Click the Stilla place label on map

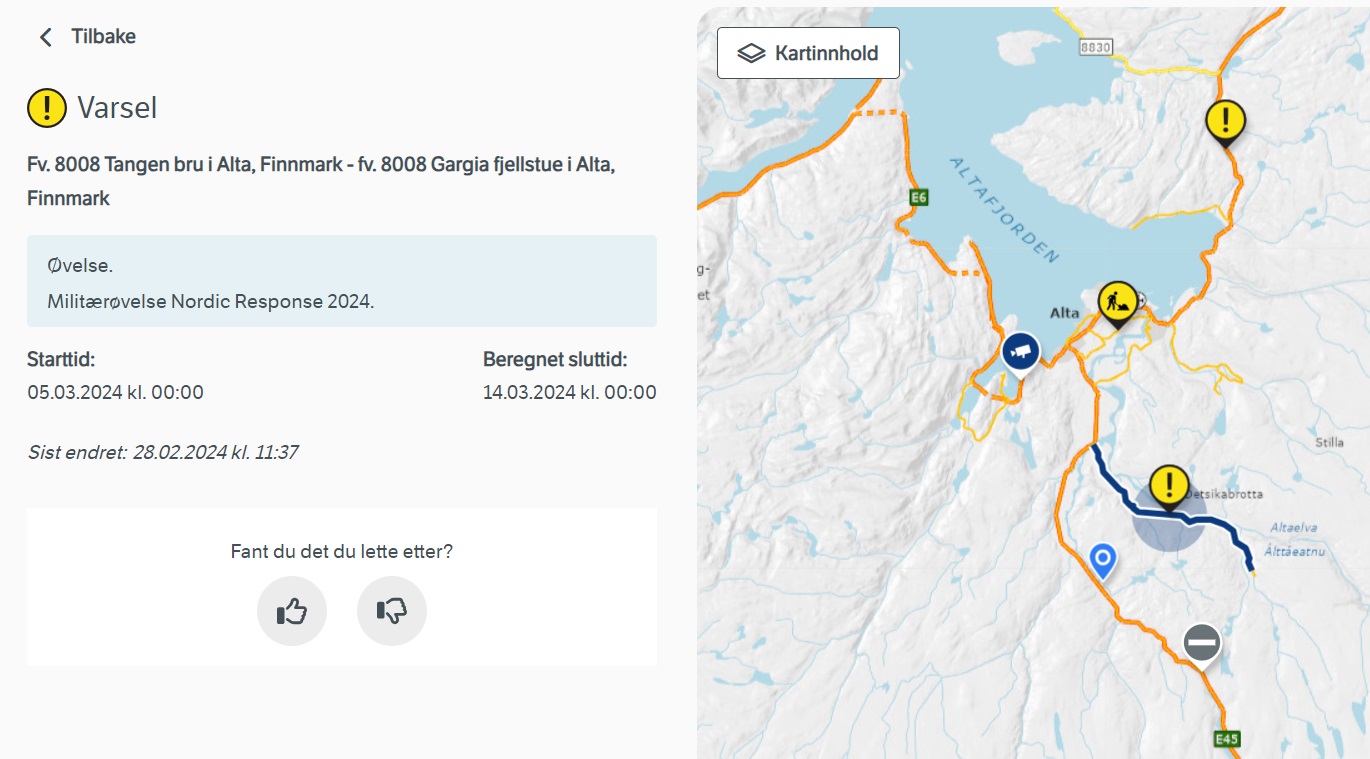click(x=1330, y=442)
